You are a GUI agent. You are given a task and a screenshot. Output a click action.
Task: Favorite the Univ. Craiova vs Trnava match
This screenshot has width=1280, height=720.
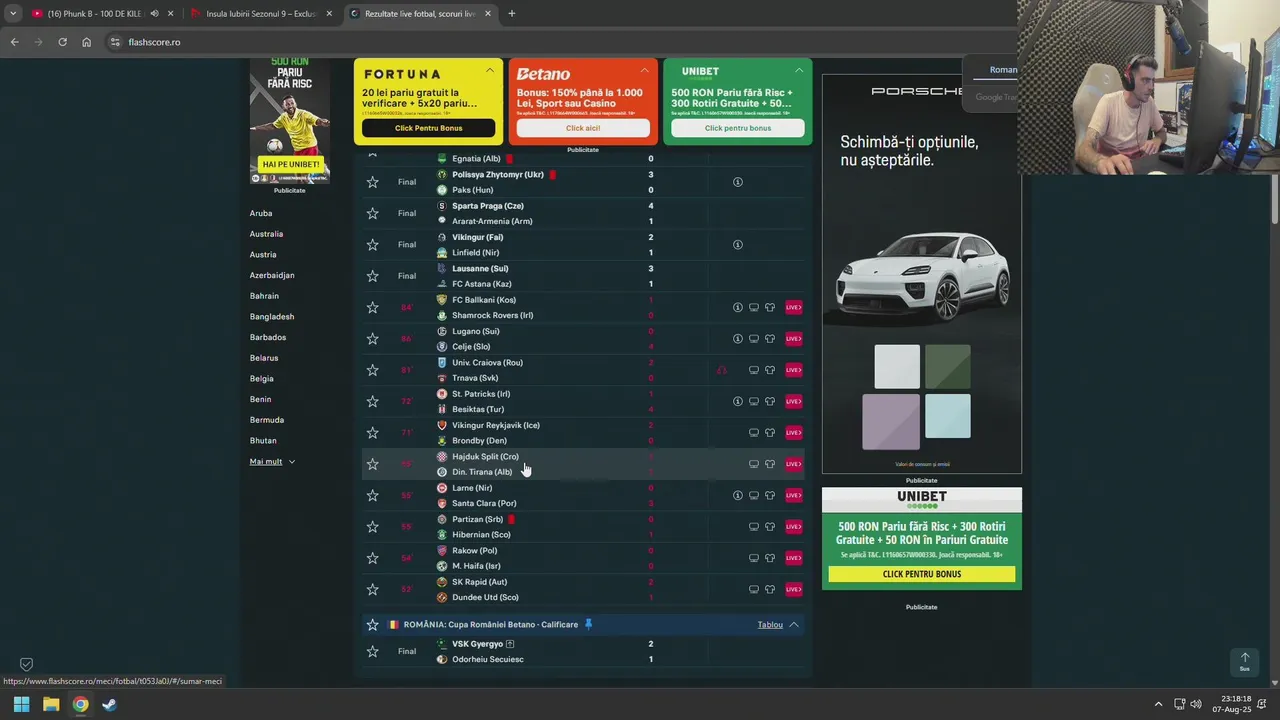tap(372, 370)
